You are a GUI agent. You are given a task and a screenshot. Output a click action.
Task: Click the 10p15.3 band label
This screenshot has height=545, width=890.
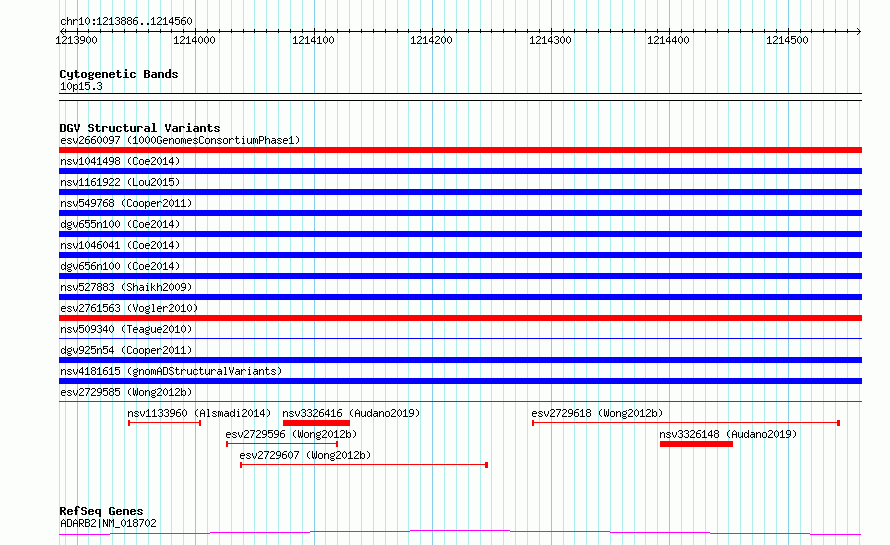point(81,86)
